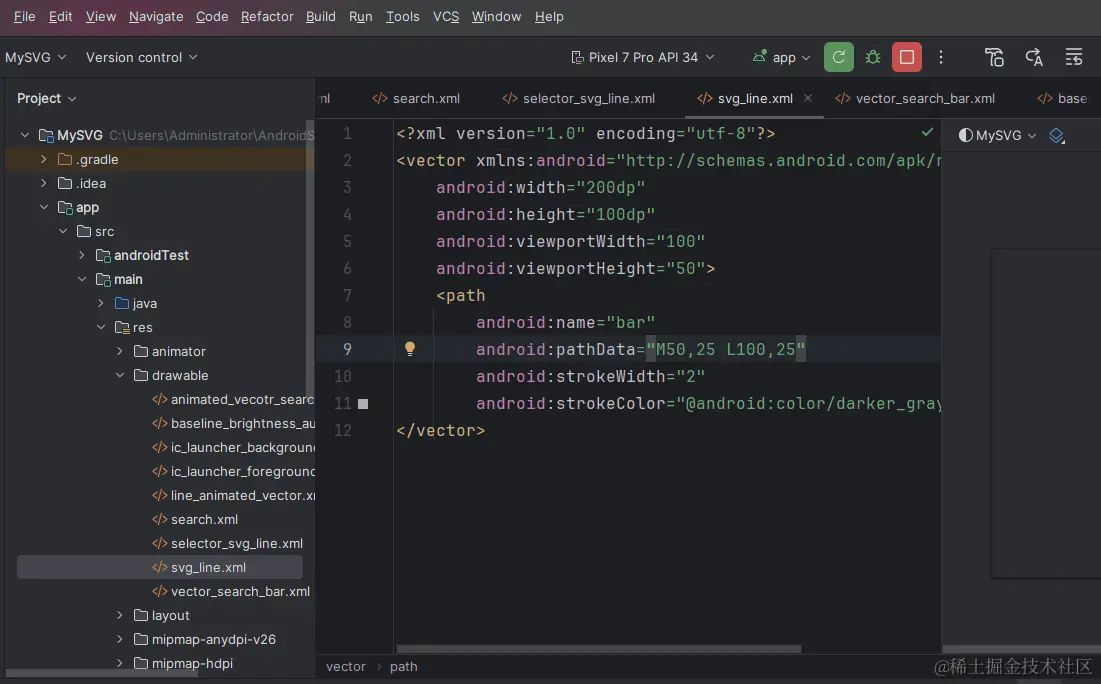Click the vector breadcrumb
The image size is (1101, 684).
[345, 666]
